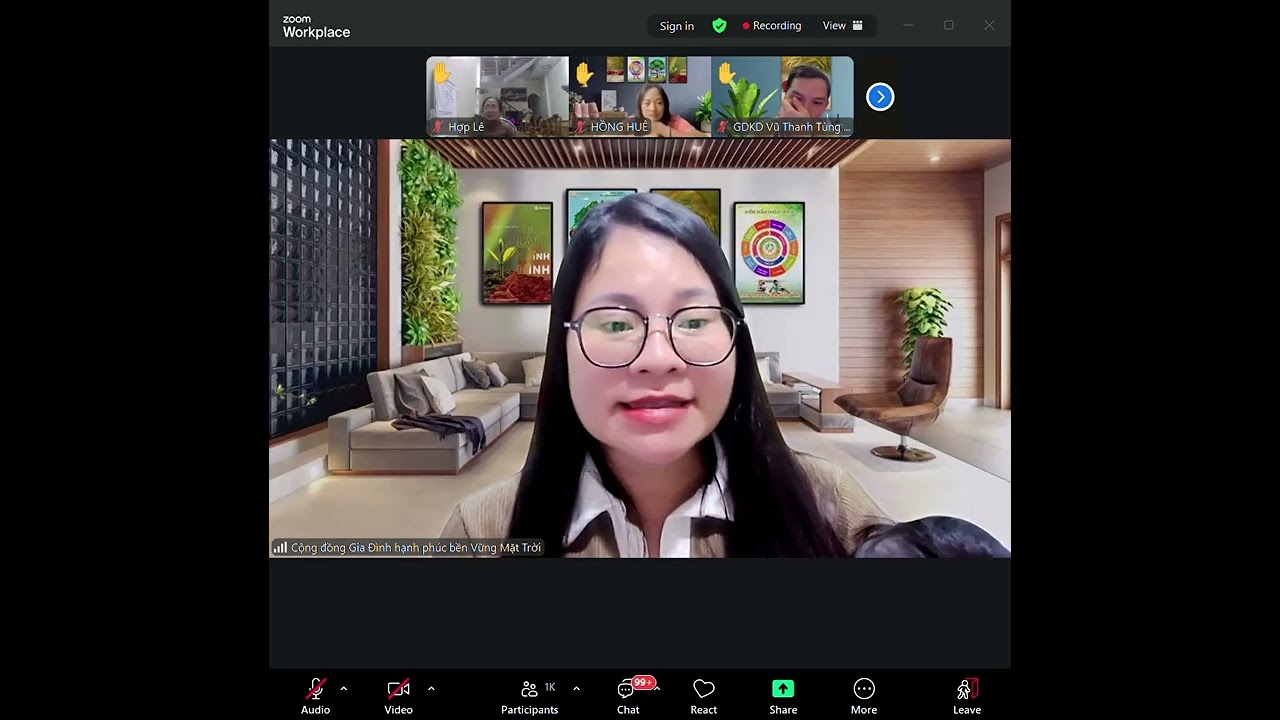This screenshot has height=720, width=1280.
Task: Select Hợp Lê participant thumbnail
Action: point(498,96)
